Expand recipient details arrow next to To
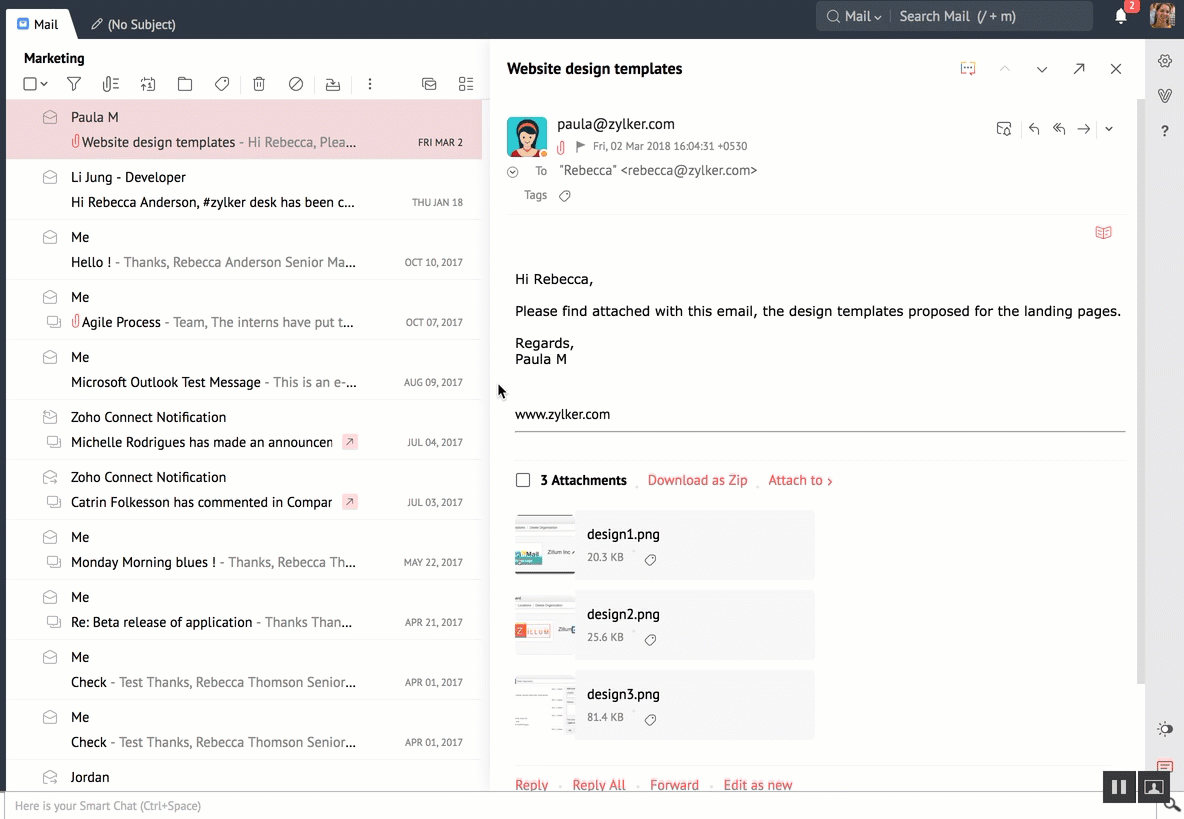Screen dimensions: 1184x819 [513, 172]
